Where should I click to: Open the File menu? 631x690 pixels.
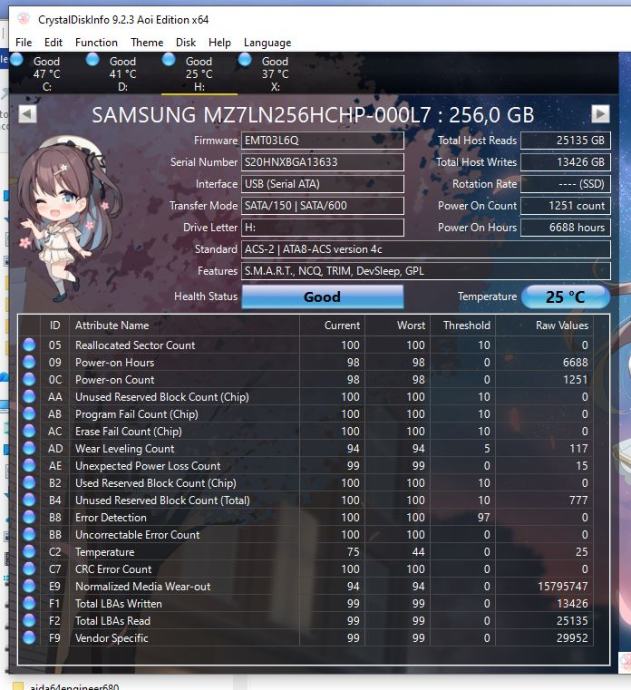(x=23, y=43)
